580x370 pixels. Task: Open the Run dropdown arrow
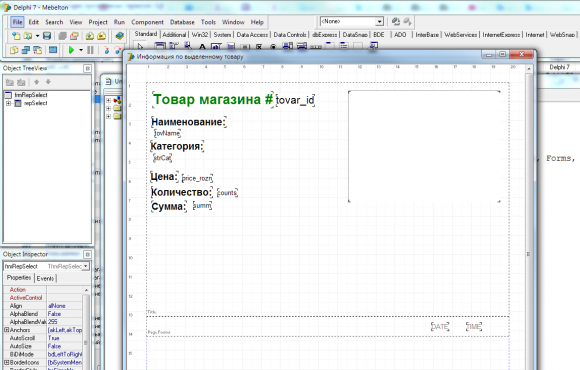(x=81, y=50)
